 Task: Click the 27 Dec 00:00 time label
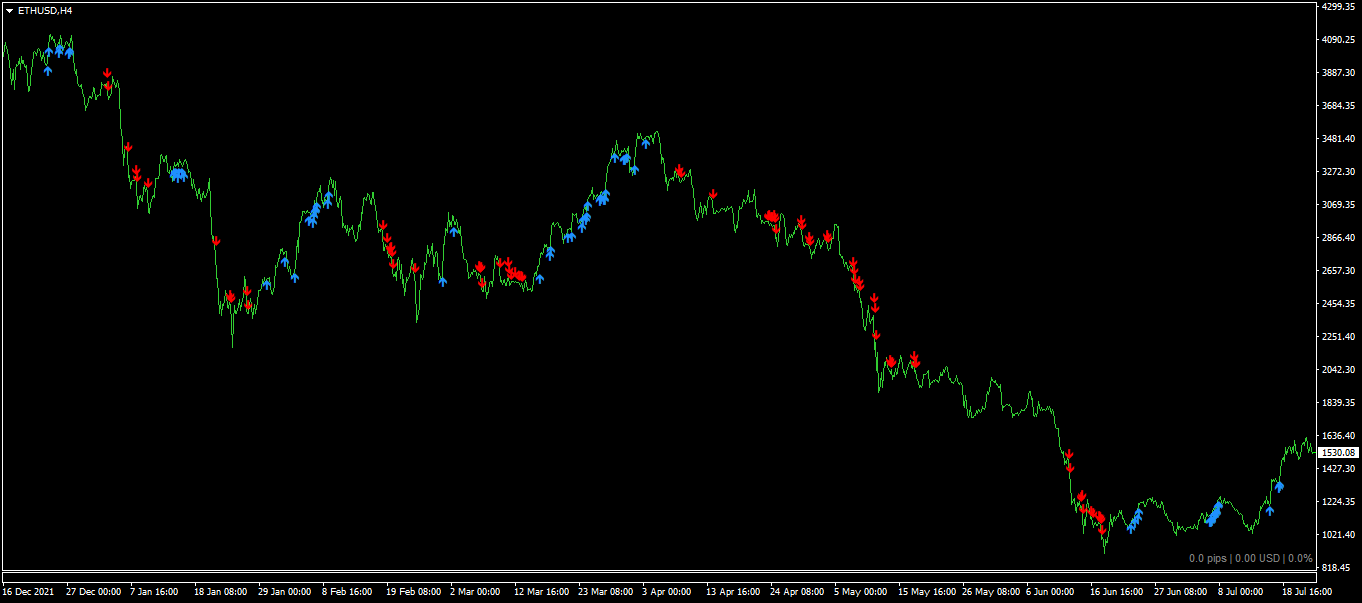click(94, 592)
